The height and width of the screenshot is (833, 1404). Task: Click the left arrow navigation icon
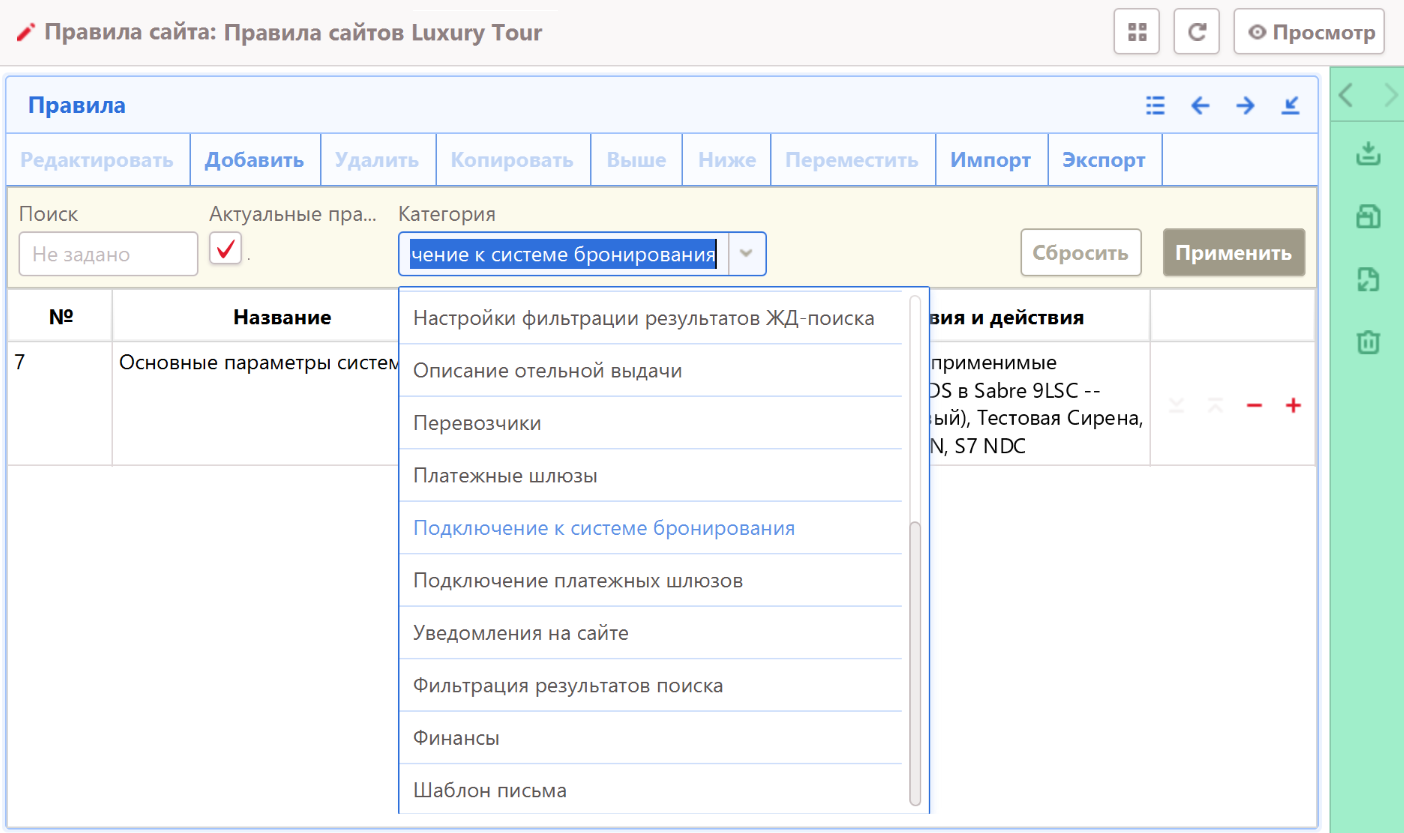[x=1200, y=105]
